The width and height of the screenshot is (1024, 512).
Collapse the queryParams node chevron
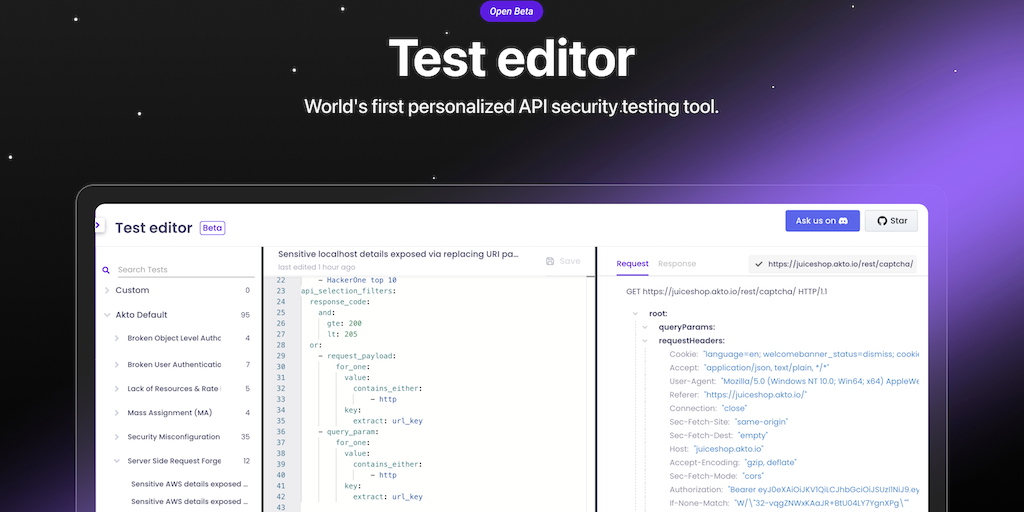(645, 327)
